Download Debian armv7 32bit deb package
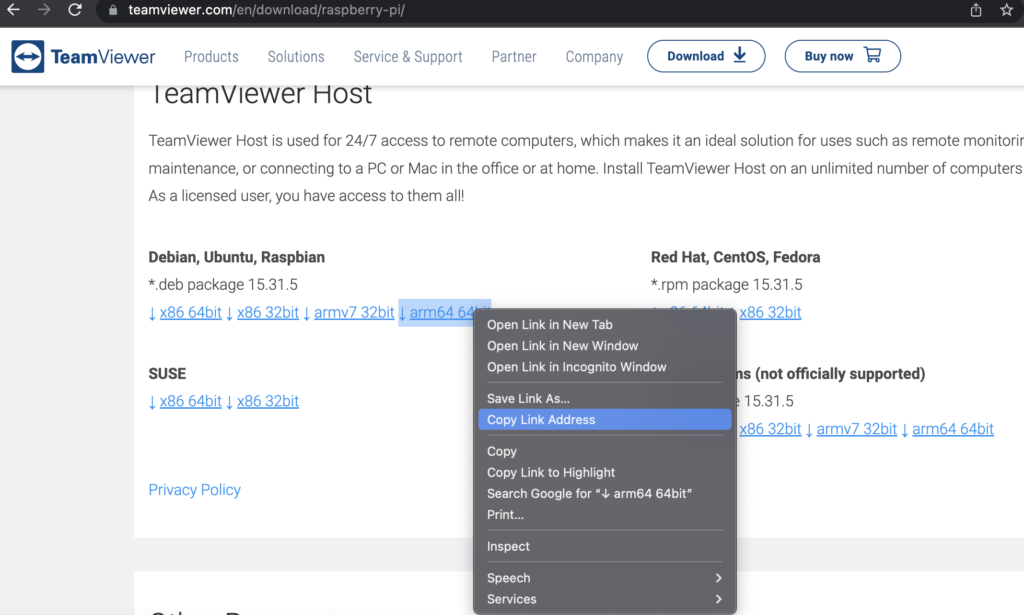Viewport: 1024px width, 615px height. click(354, 313)
